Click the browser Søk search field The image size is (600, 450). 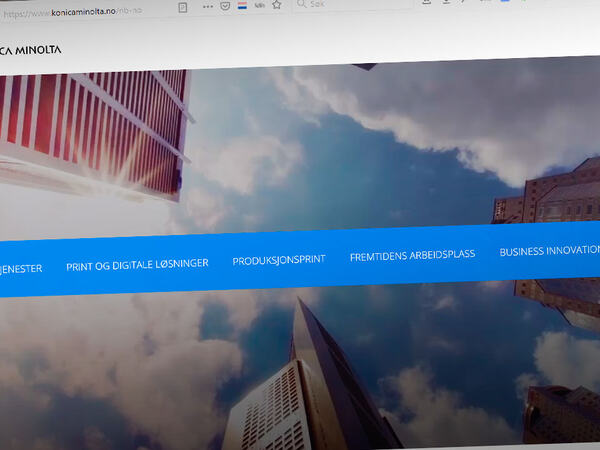(352, 4)
